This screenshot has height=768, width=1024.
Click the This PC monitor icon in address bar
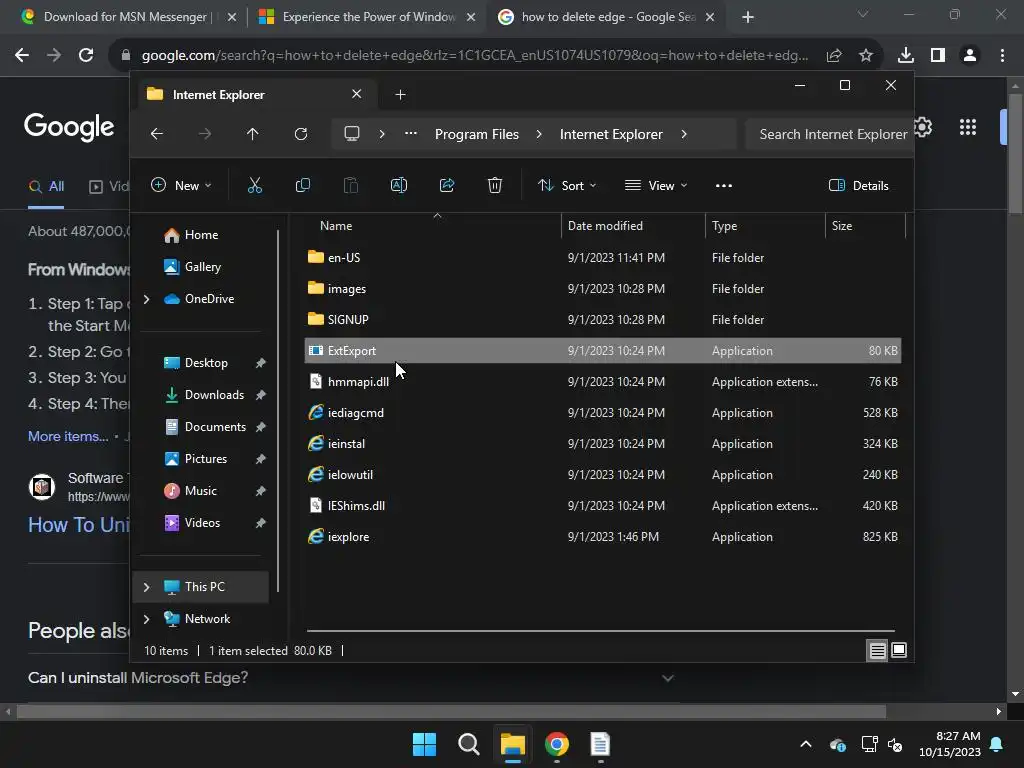[x=352, y=134]
